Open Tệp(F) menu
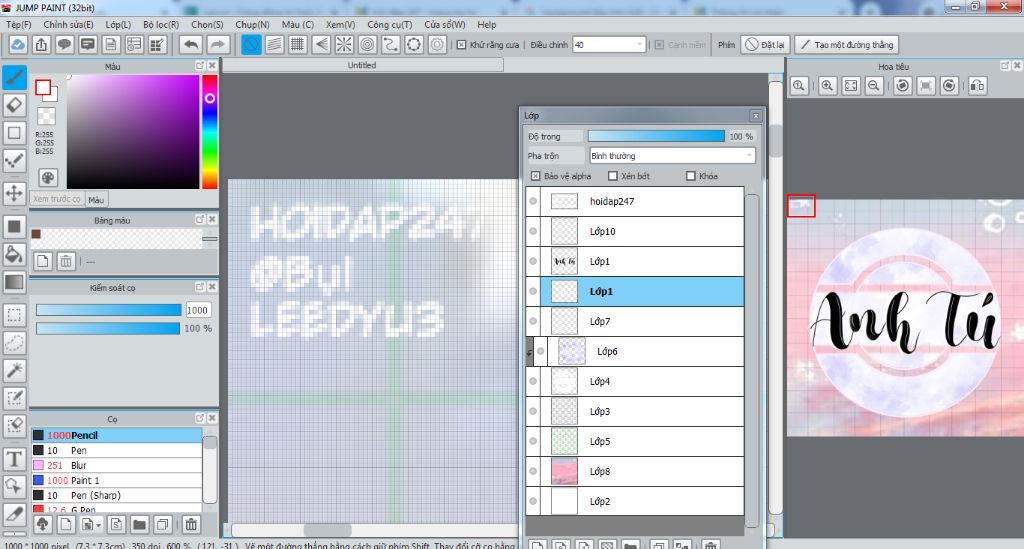Viewport: 1024px width, 549px height. click(19, 24)
